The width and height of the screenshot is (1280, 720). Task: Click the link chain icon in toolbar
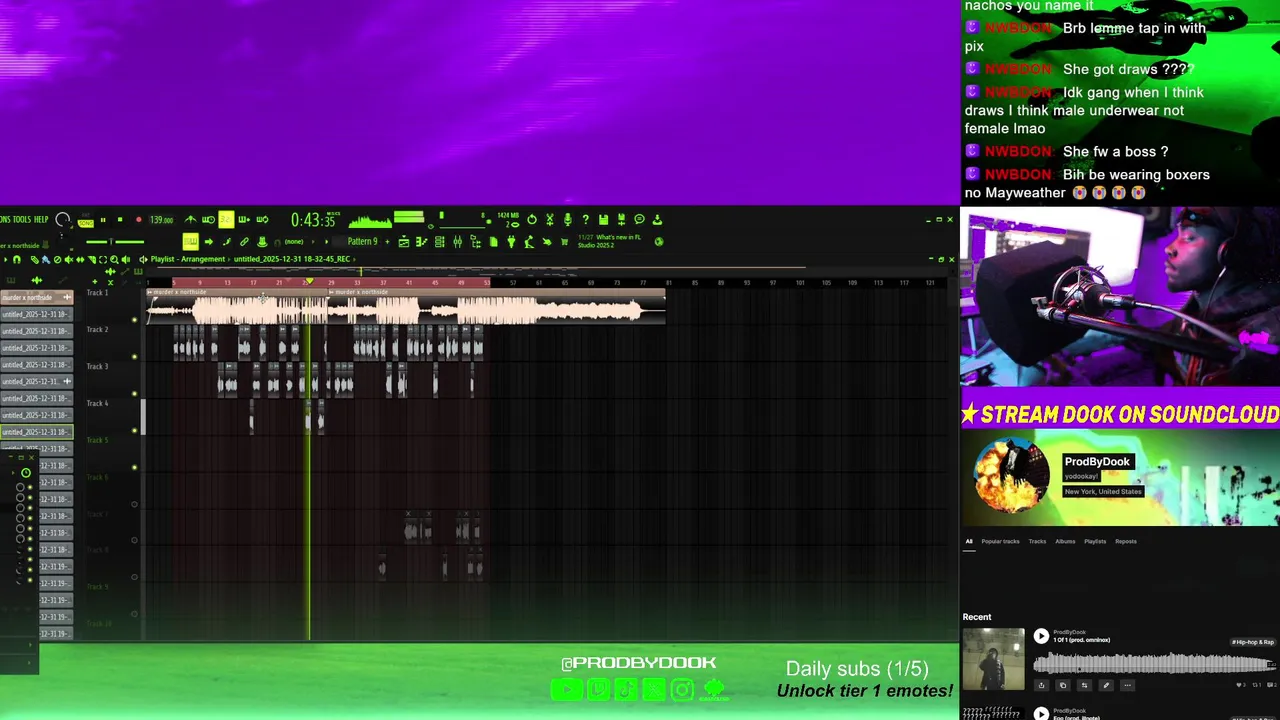pos(244,242)
